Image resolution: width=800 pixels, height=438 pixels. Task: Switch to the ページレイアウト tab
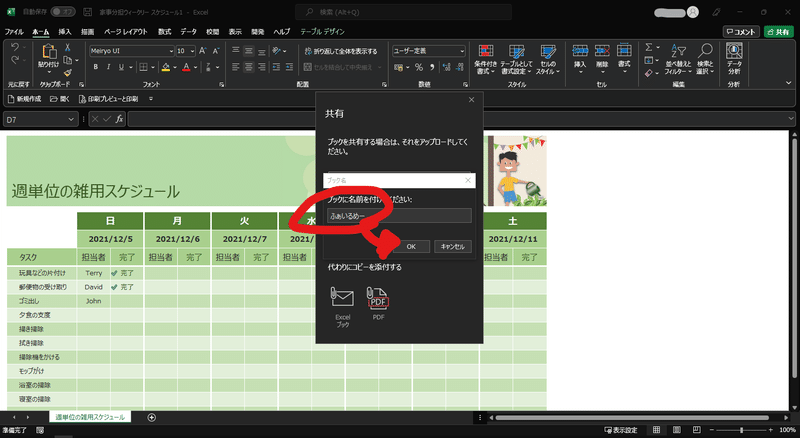click(x=126, y=32)
